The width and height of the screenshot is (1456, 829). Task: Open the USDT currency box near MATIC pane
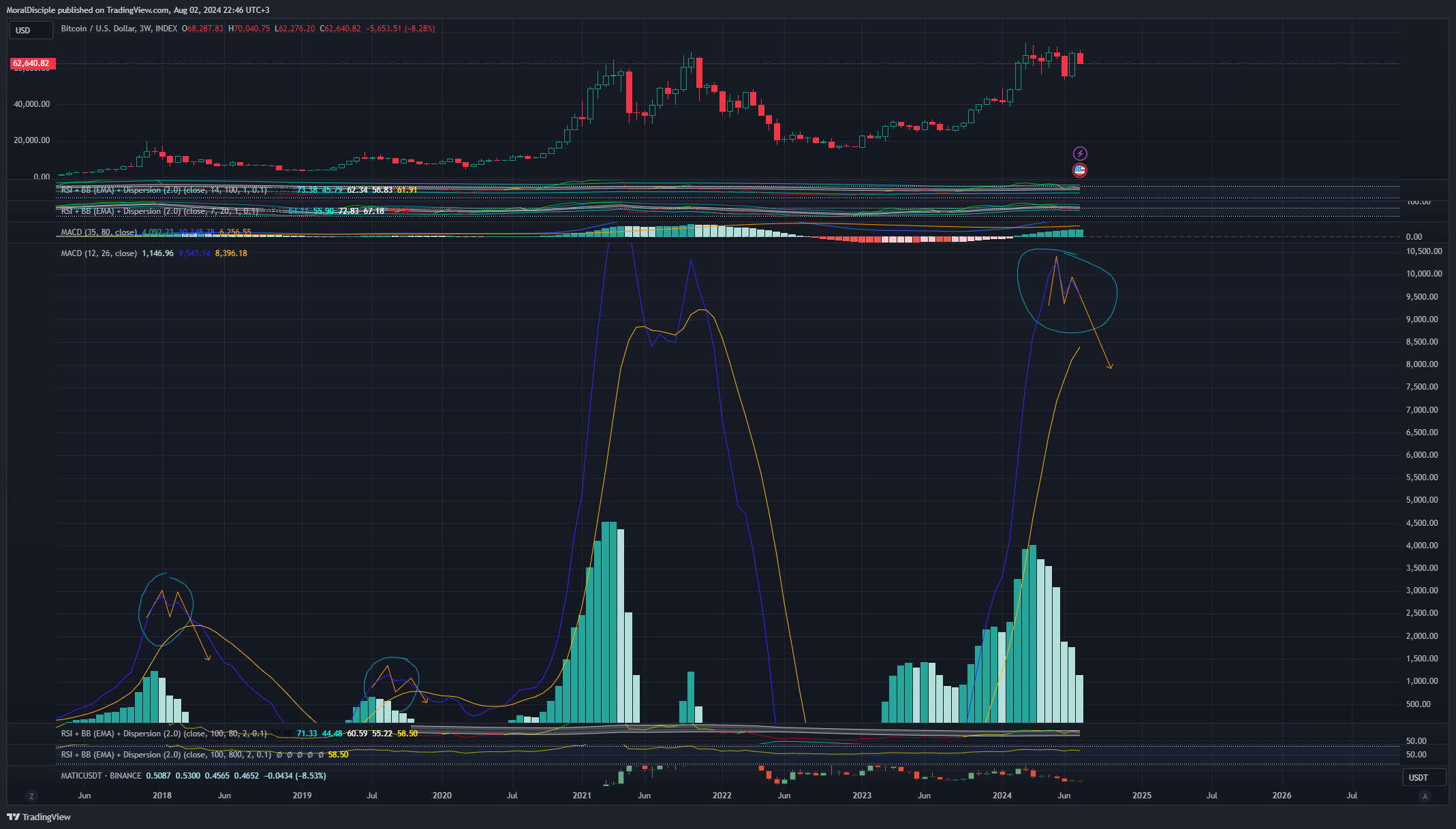pyautogui.click(x=1425, y=777)
